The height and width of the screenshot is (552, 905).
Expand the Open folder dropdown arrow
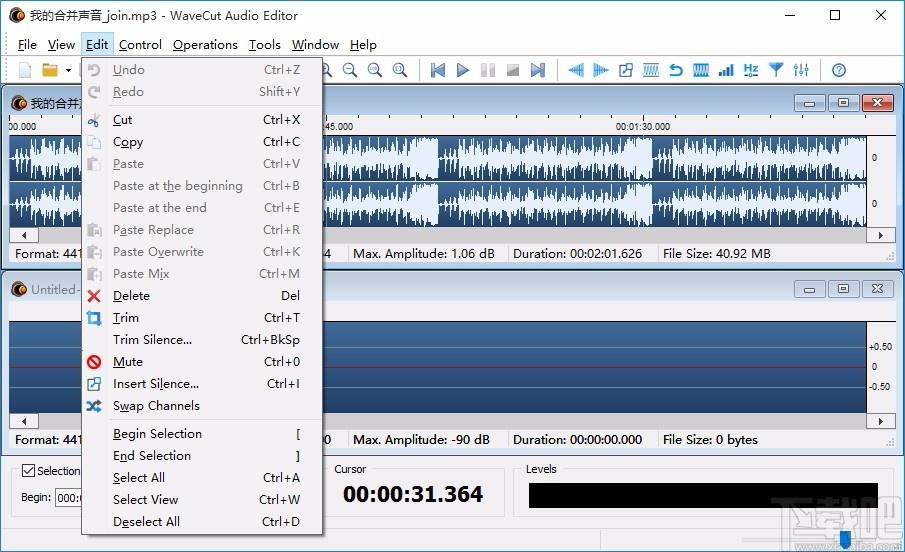[68, 70]
